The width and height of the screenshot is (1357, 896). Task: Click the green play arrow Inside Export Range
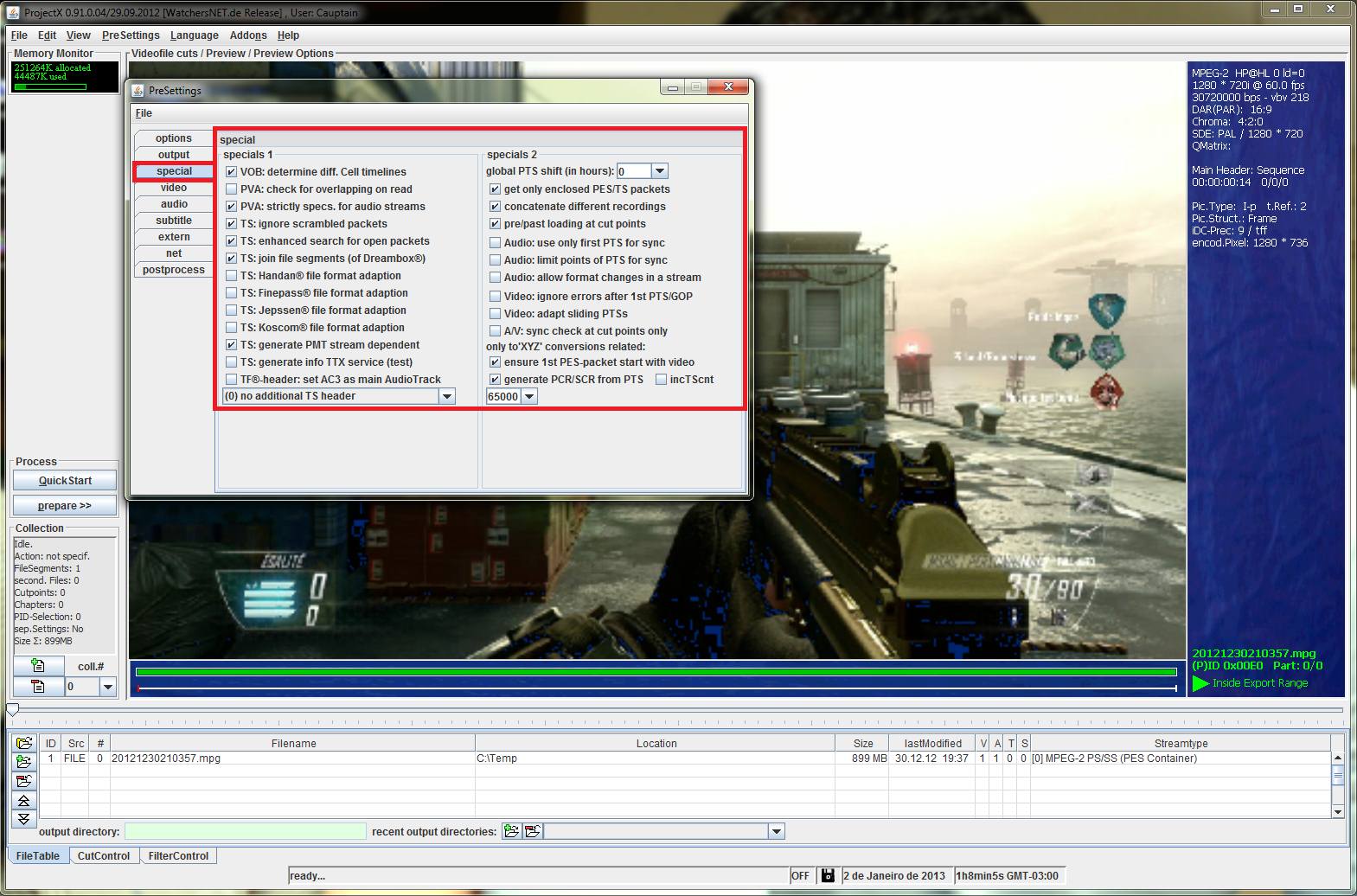(1200, 683)
